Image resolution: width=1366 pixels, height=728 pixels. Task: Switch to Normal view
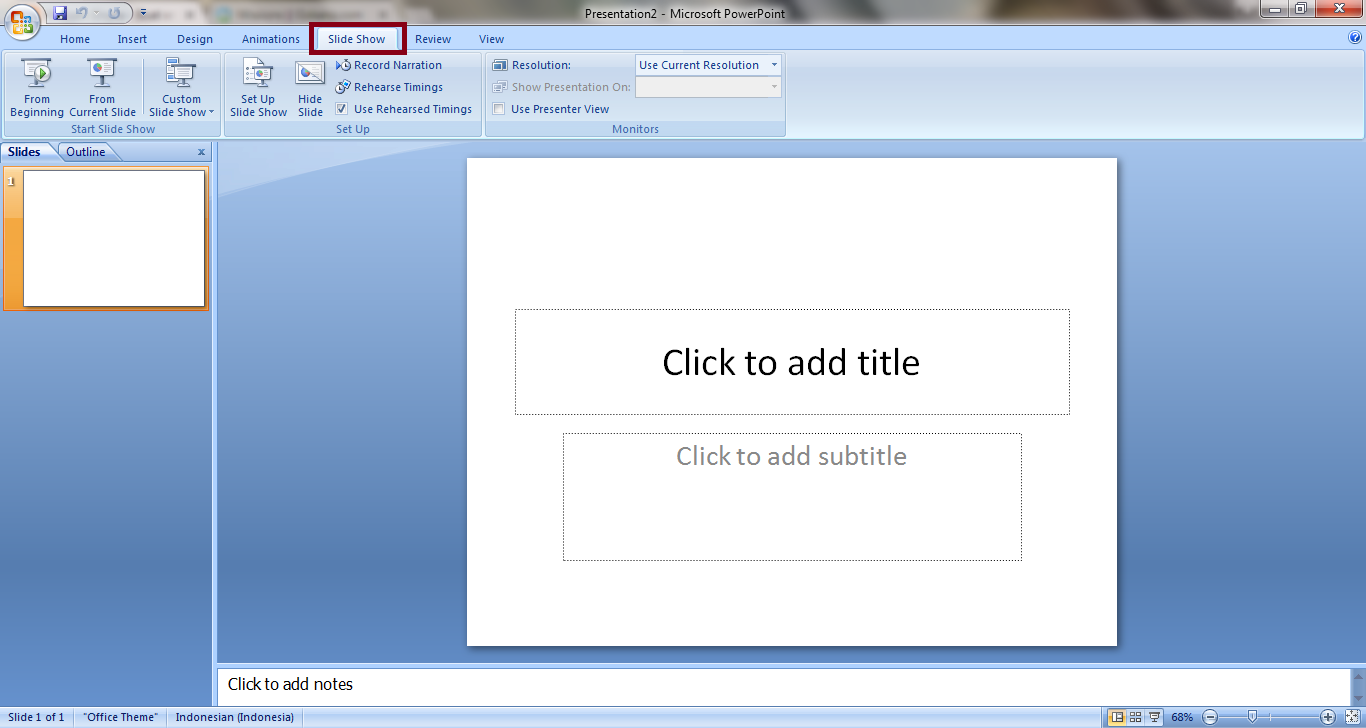tap(1117, 717)
